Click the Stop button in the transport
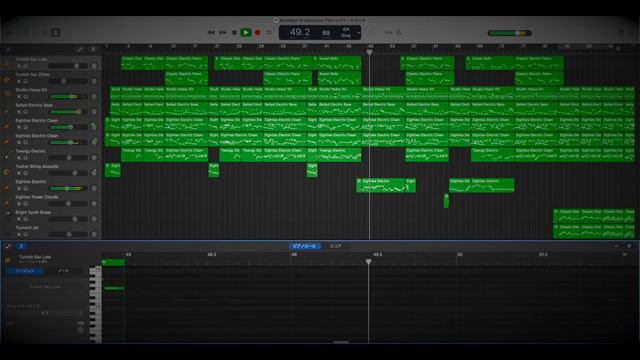 [234, 32]
